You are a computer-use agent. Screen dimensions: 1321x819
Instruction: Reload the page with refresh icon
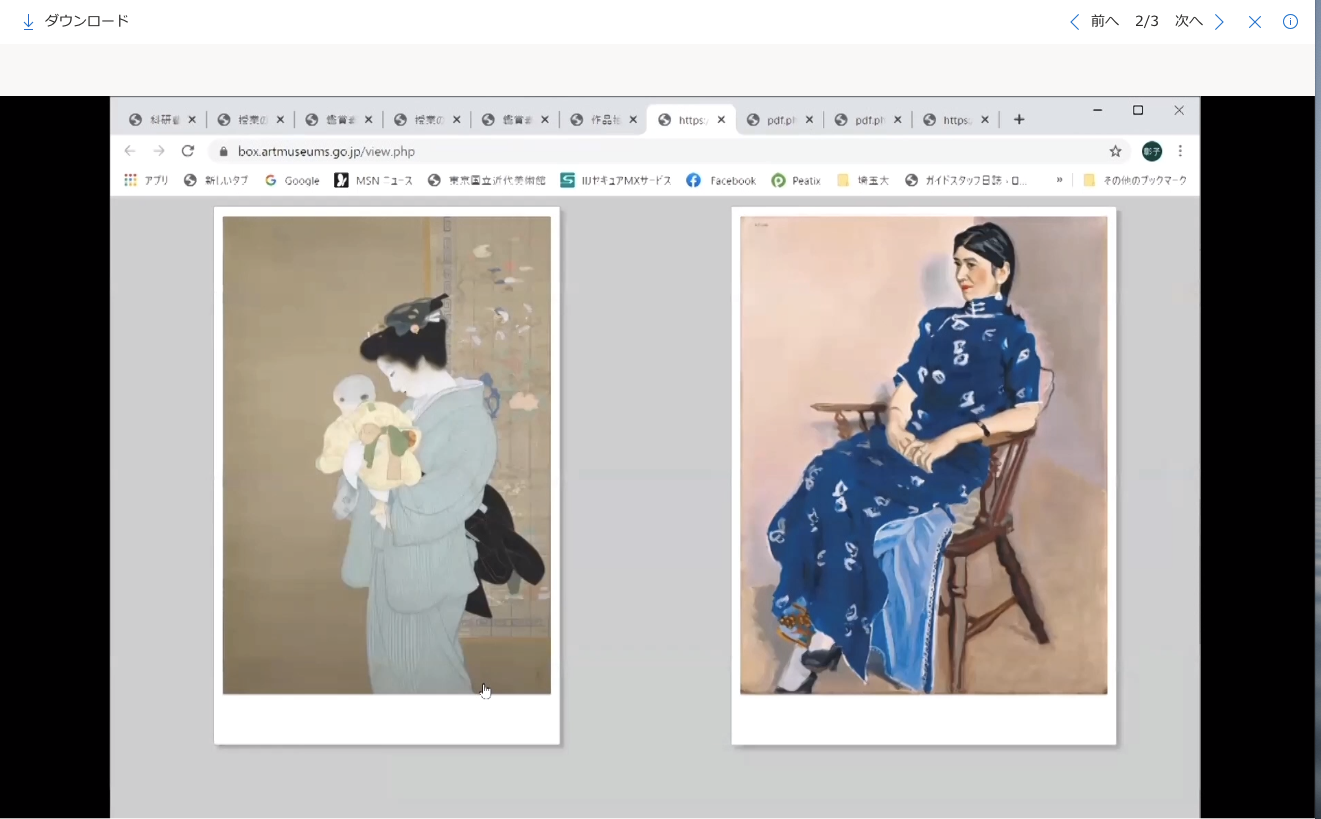[187, 151]
